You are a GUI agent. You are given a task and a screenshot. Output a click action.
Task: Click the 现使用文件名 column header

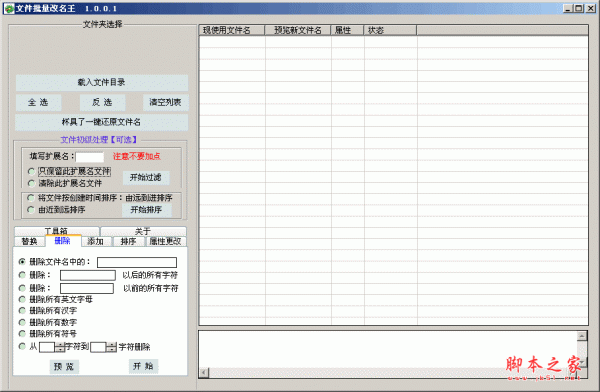[x=232, y=30]
